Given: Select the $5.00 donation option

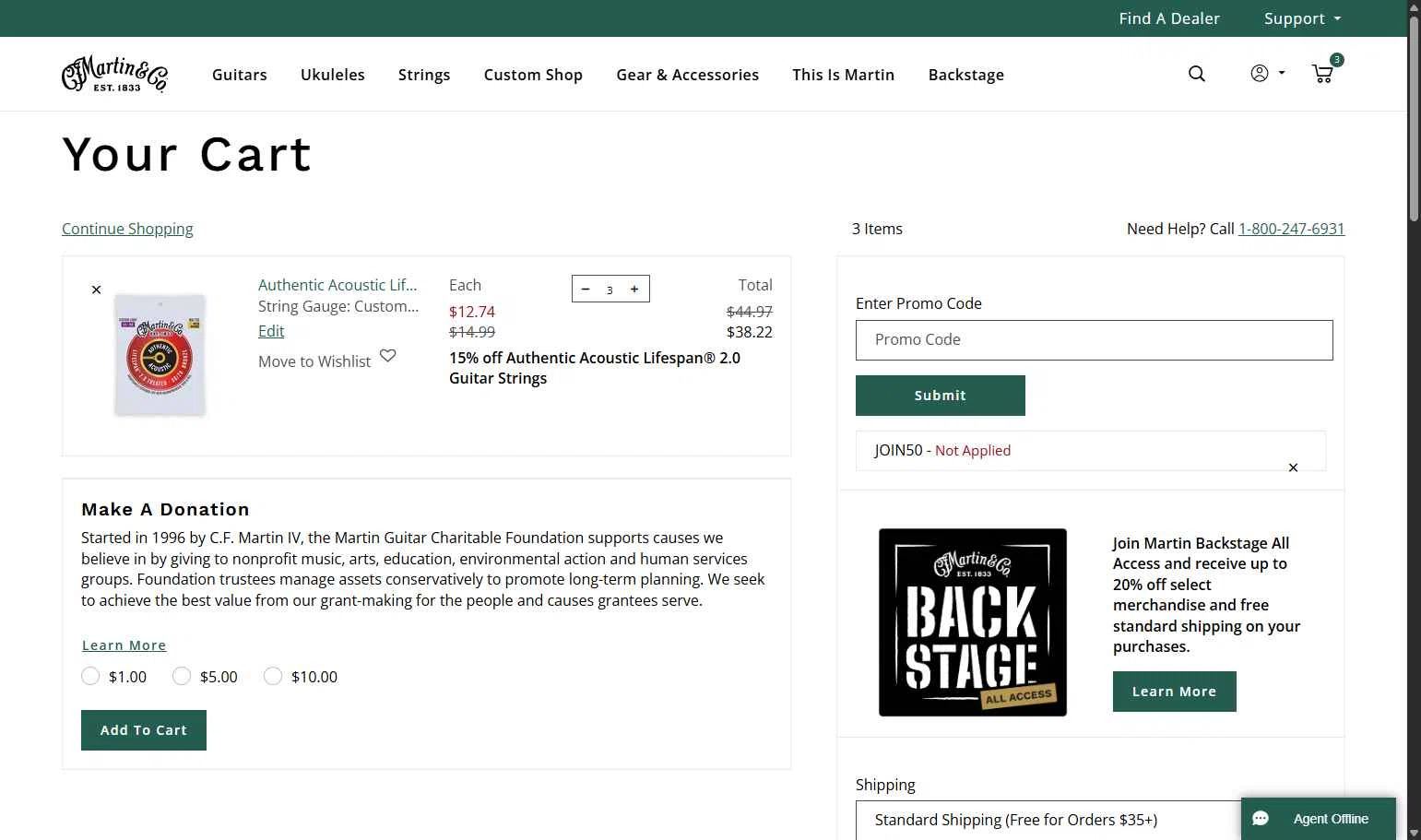Looking at the screenshot, I should (x=182, y=676).
